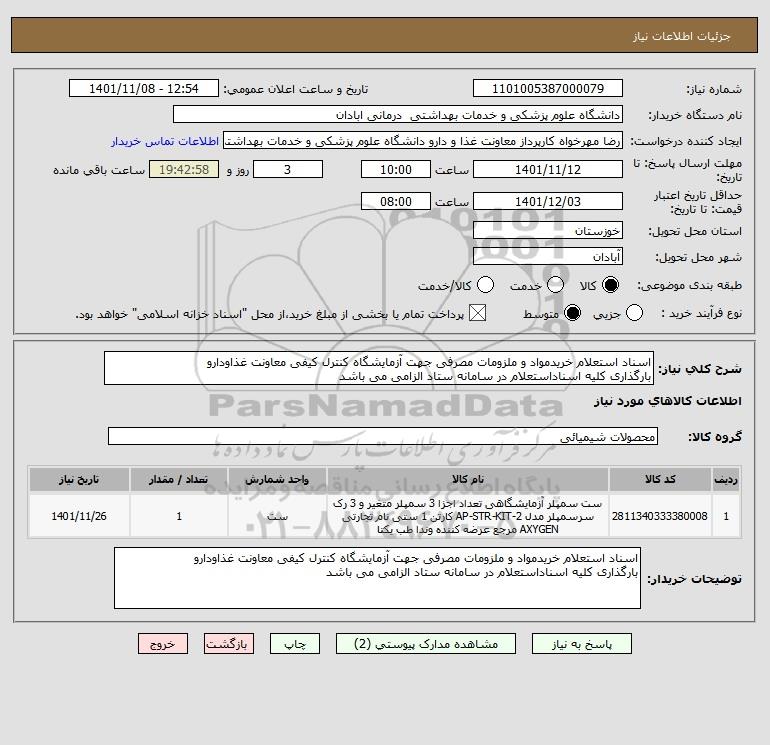The width and height of the screenshot is (770, 745).
Task: Click the ردیف column header
Action: point(726,479)
